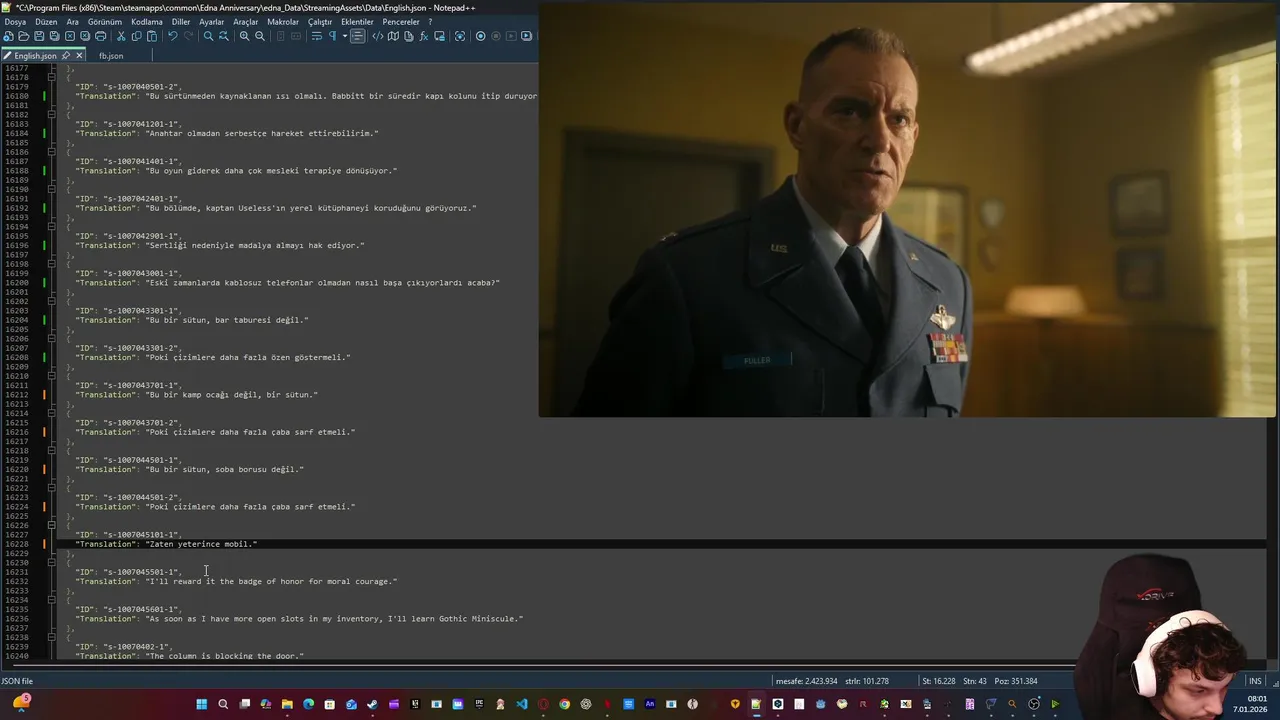Toggle synchronized horizontal scrolling icon
The width and height of the screenshot is (1280, 720).
click(297, 36)
